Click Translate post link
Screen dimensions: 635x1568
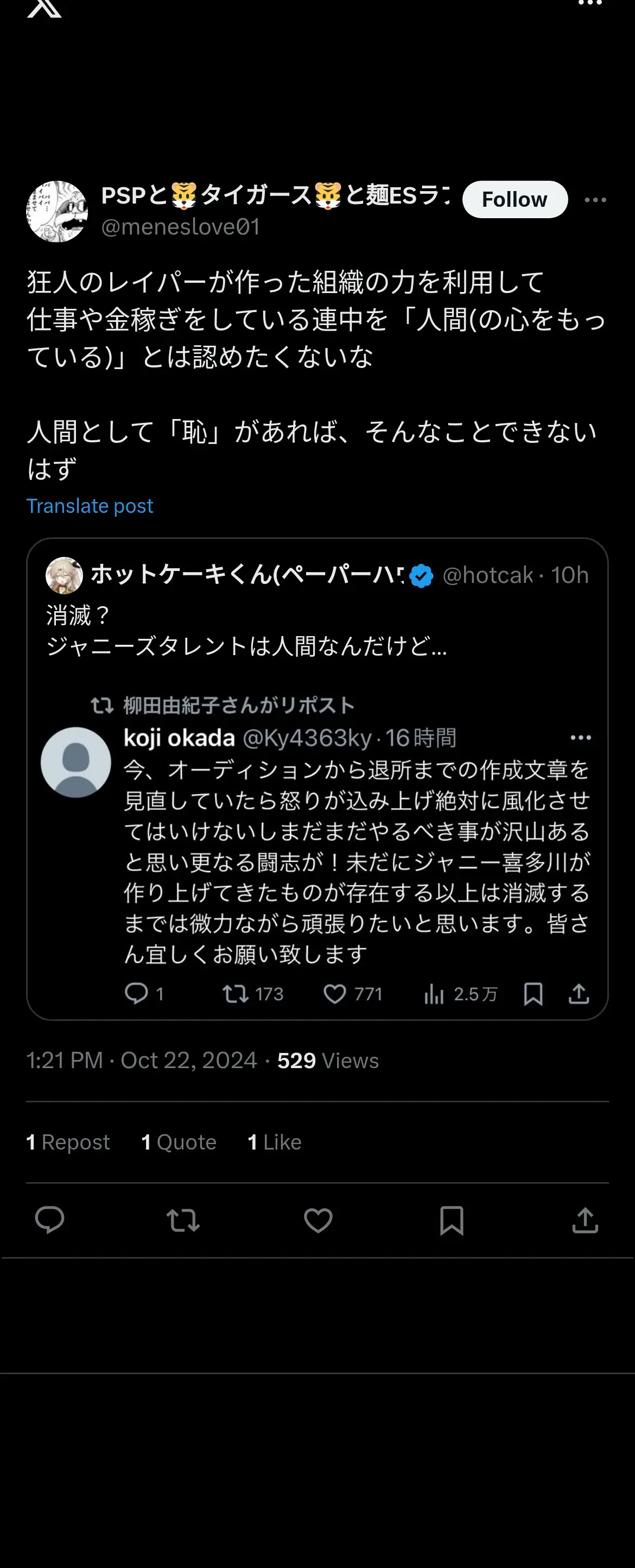pos(90,506)
